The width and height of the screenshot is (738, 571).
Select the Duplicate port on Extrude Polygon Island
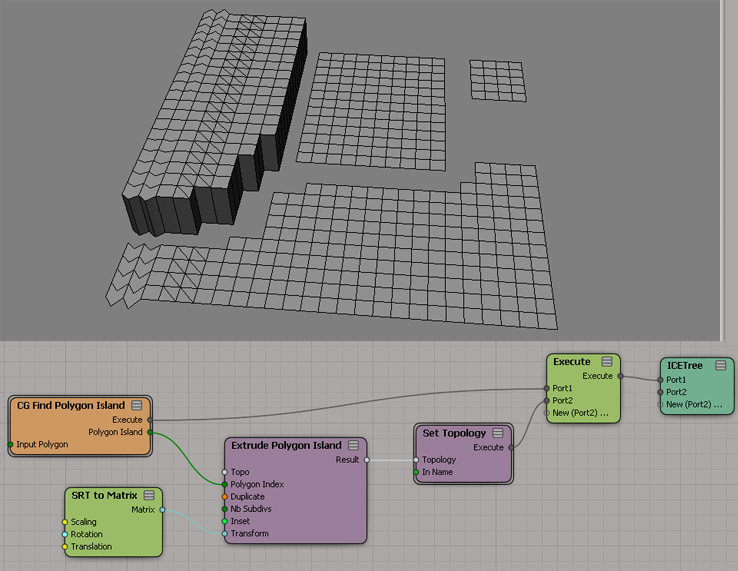[225, 496]
